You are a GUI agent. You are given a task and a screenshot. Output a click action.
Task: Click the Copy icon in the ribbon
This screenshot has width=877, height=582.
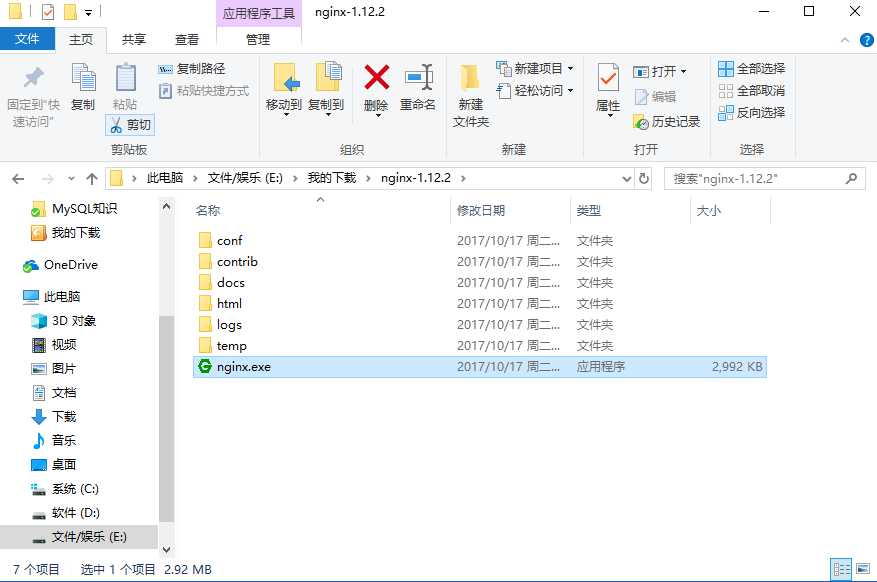pyautogui.click(x=83, y=78)
